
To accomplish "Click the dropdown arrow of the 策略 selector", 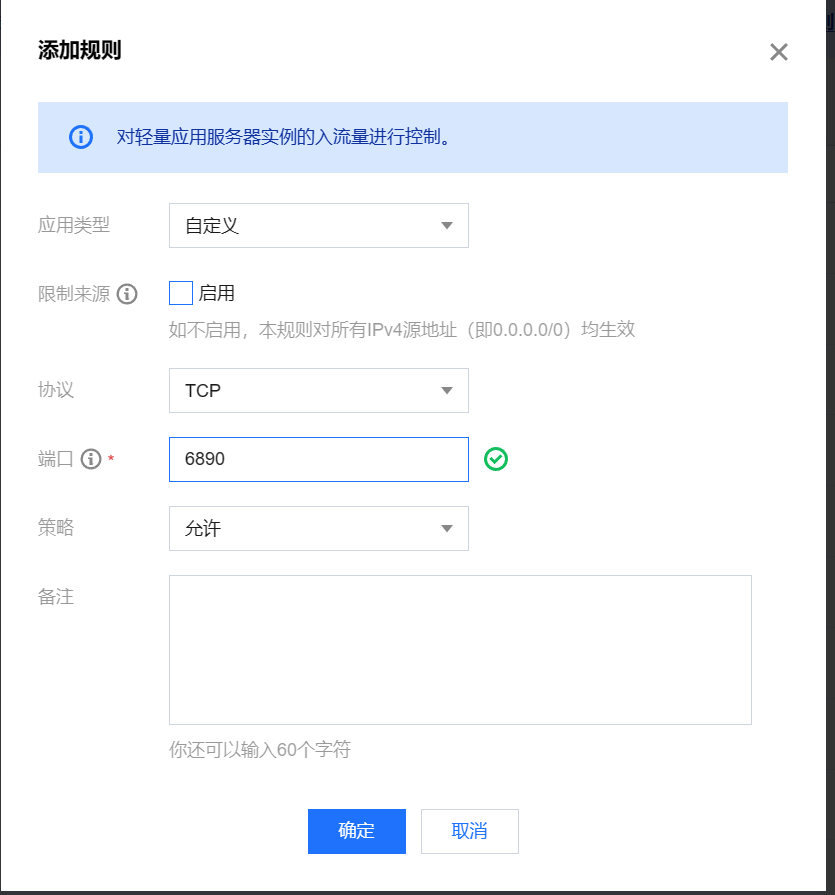I will tap(446, 528).
